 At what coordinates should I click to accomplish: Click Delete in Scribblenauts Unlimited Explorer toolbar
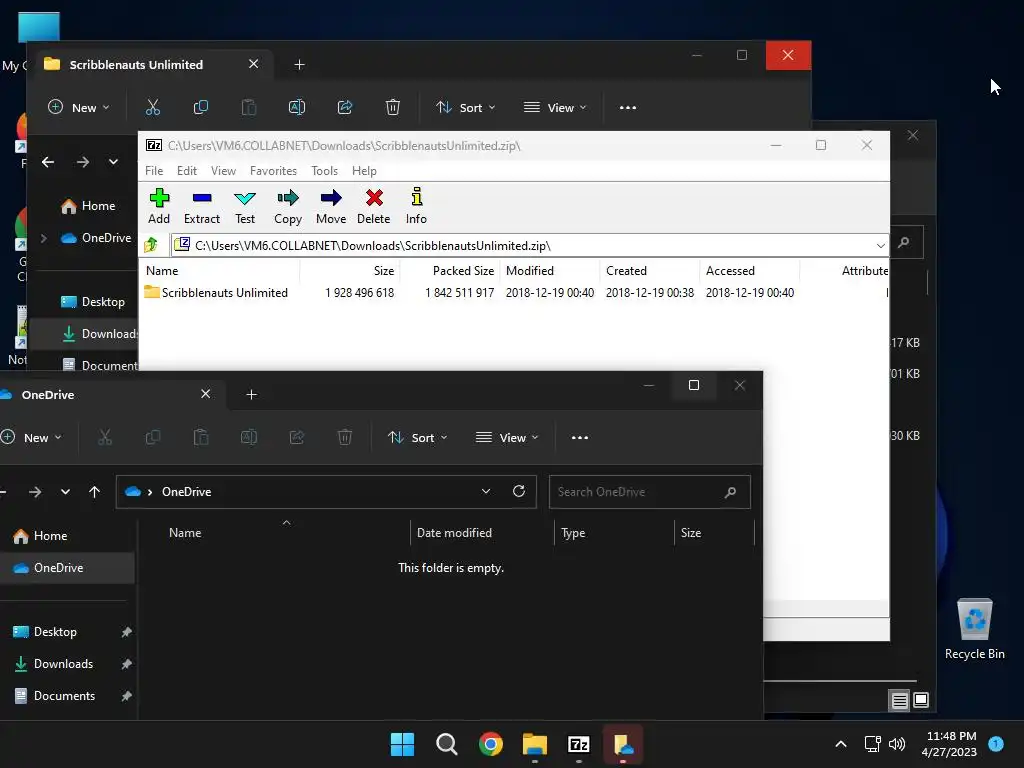click(392, 107)
